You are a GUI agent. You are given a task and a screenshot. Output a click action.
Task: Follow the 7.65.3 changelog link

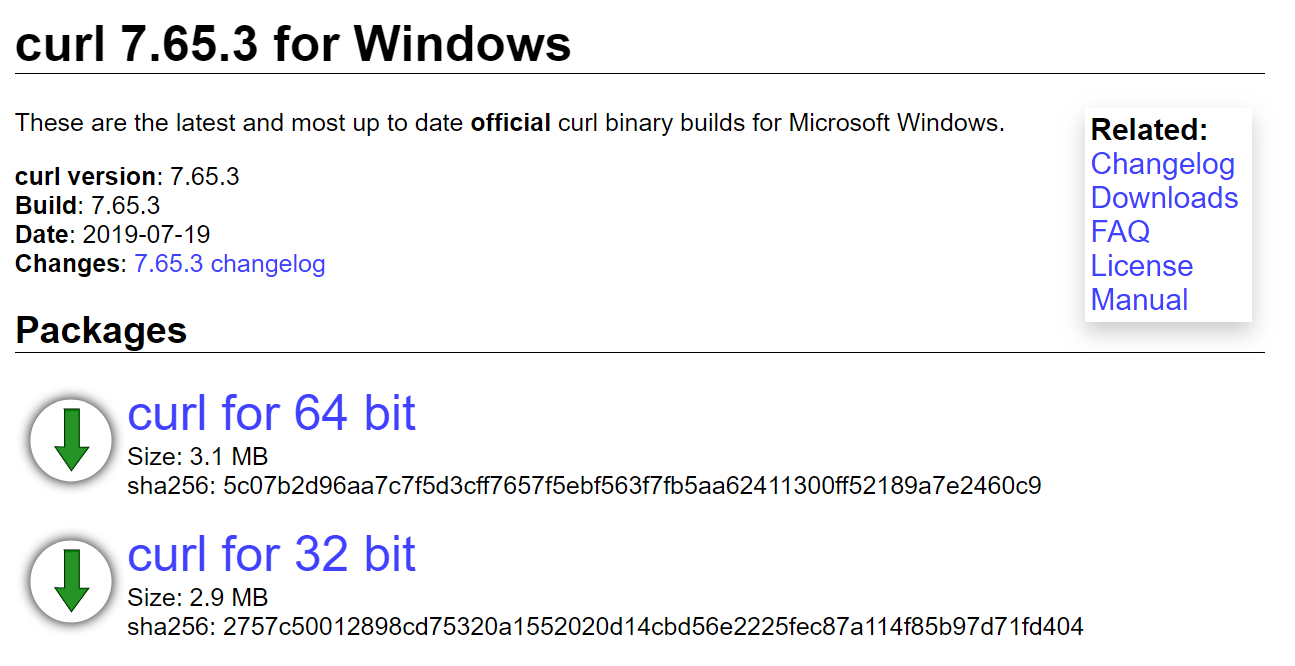click(x=229, y=264)
